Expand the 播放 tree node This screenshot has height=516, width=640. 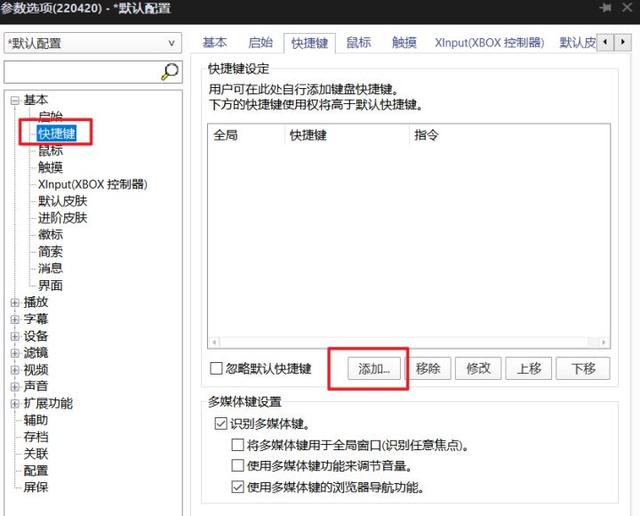[x=15, y=302]
